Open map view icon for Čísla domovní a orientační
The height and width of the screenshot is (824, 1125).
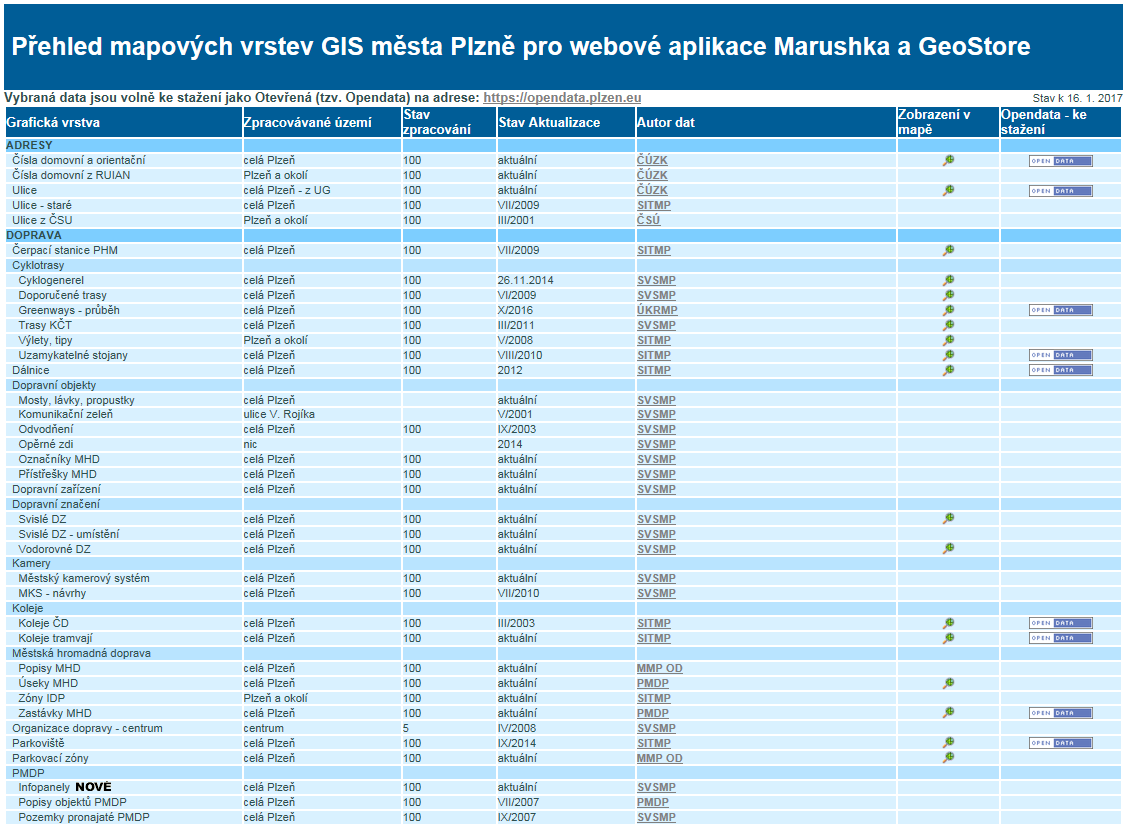pyautogui.click(x=949, y=160)
